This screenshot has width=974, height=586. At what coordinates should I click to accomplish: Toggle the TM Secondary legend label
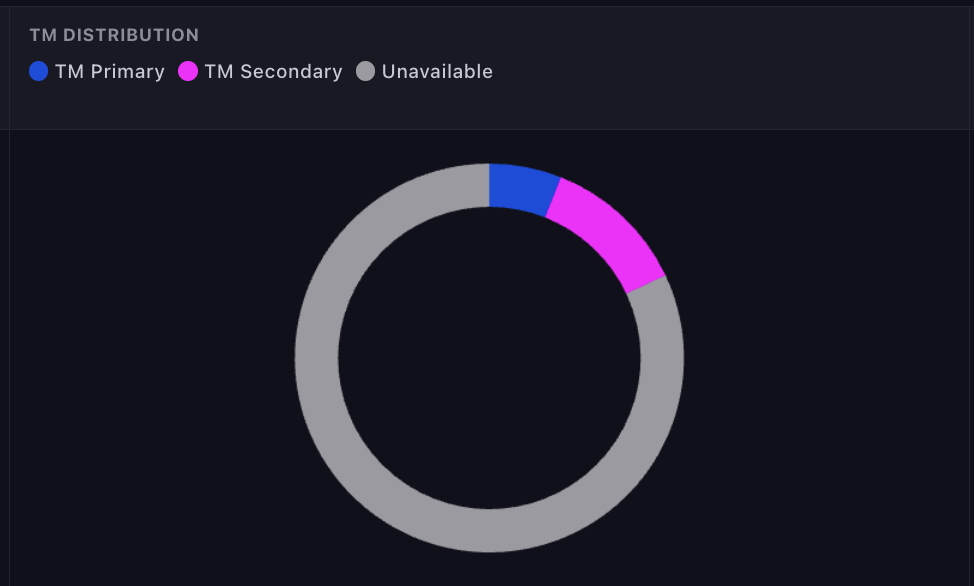pos(273,72)
